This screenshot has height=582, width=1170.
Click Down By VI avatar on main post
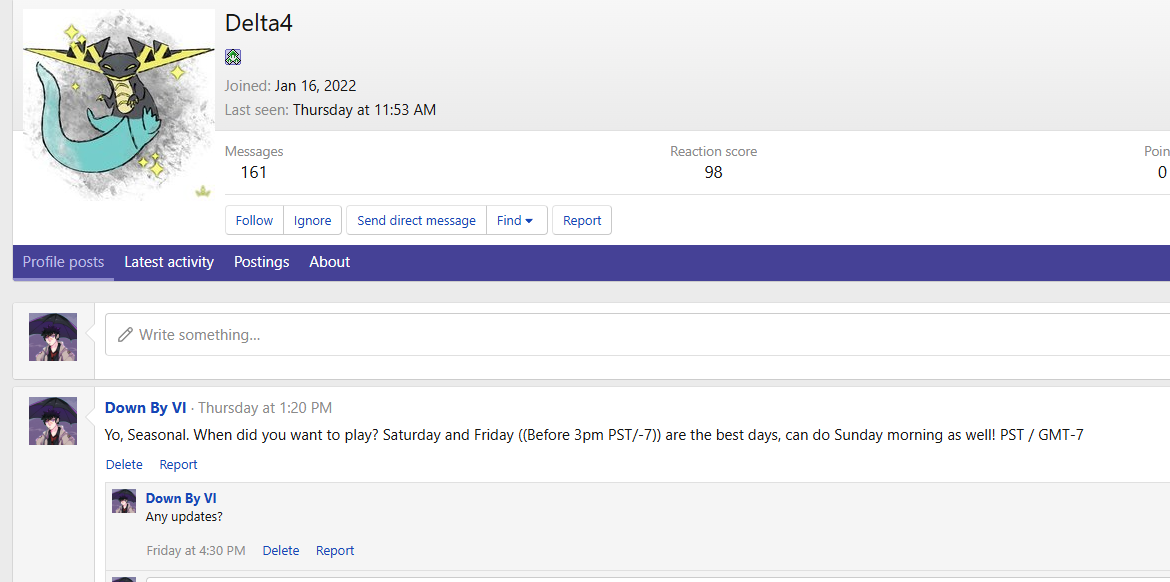[x=53, y=421]
